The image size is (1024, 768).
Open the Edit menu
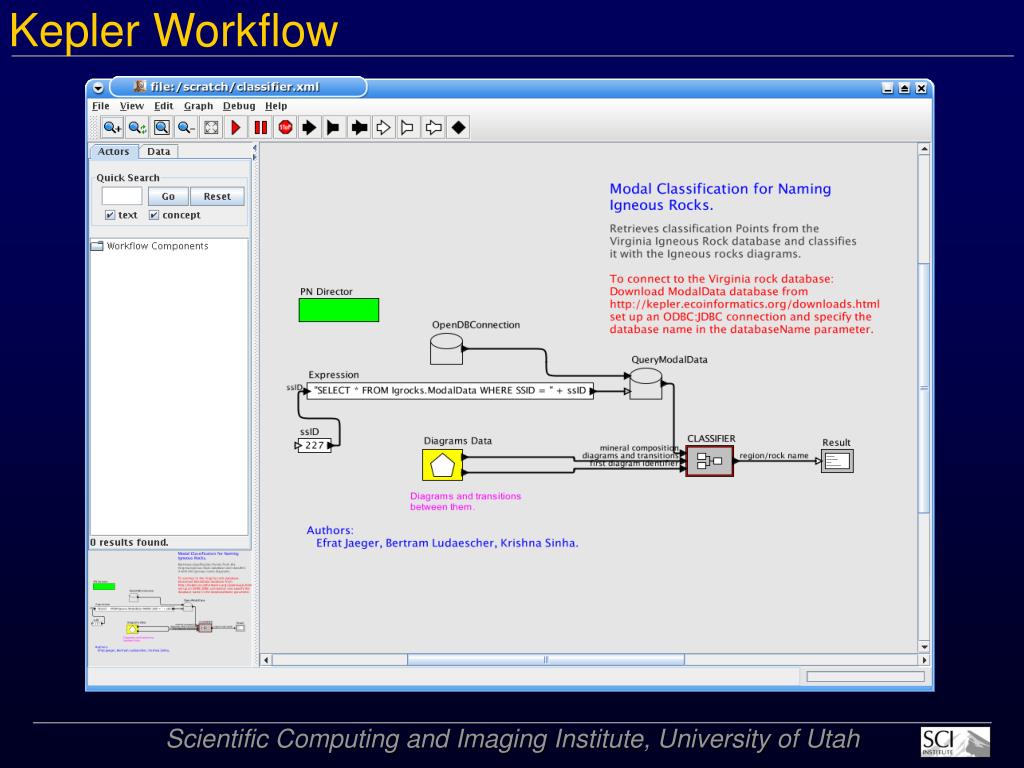[163, 106]
